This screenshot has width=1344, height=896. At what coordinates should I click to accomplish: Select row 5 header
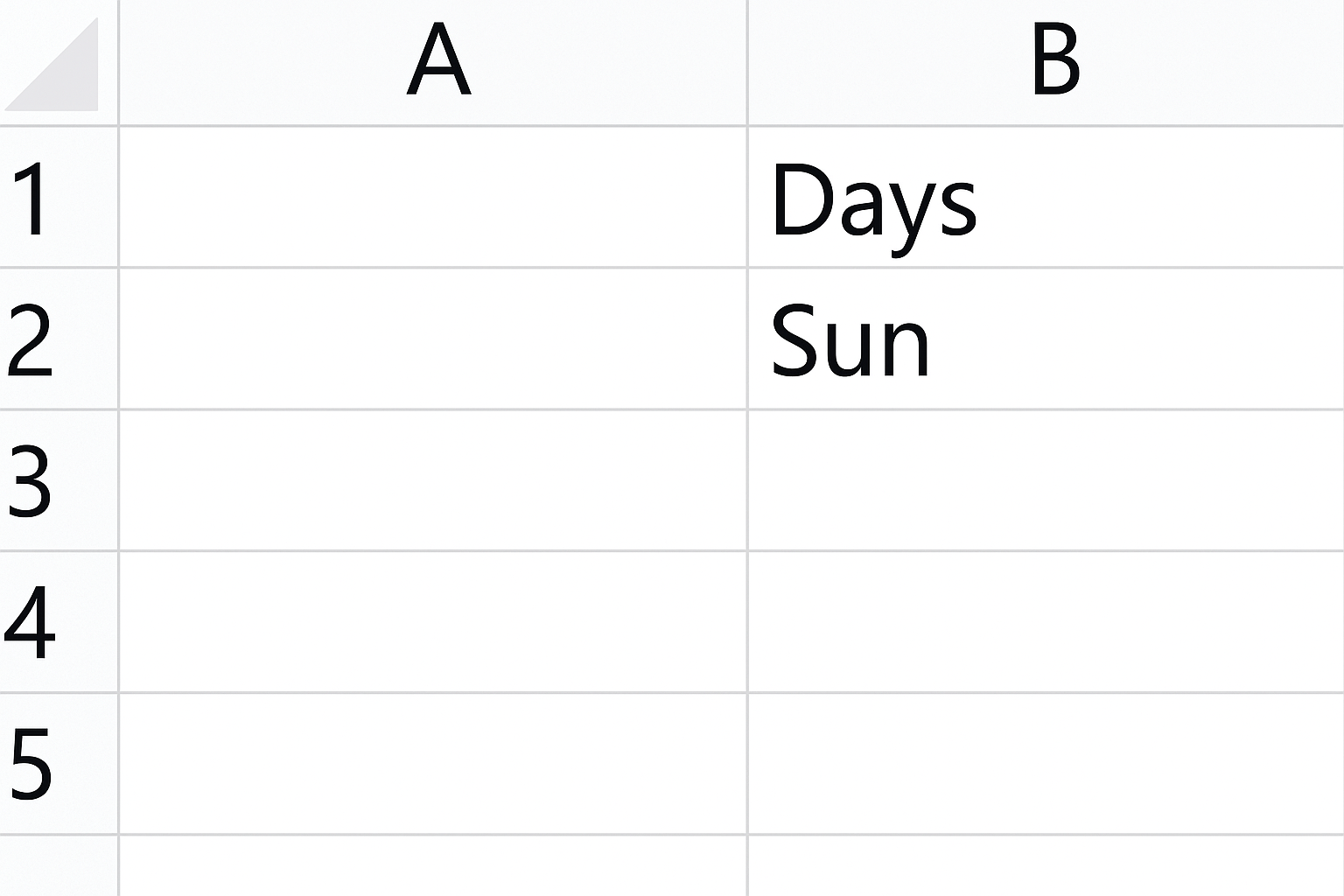click(x=58, y=764)
